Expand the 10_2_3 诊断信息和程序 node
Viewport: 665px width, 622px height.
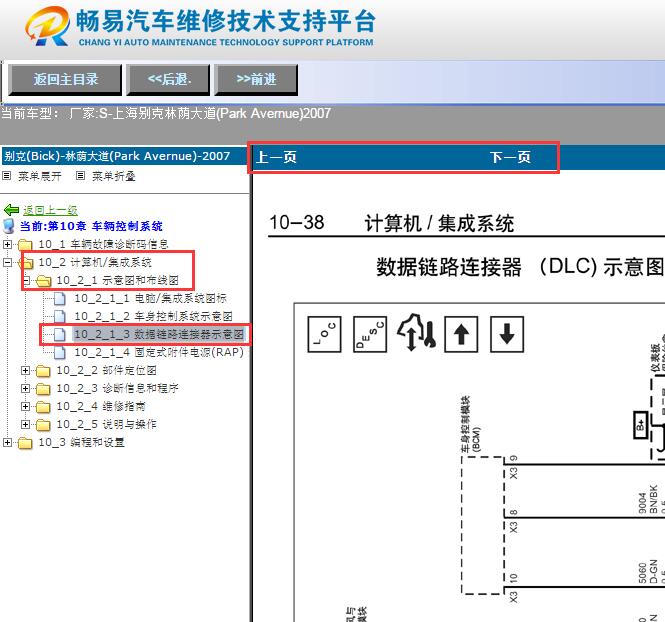pyautogui.click(x=25, y=388)
